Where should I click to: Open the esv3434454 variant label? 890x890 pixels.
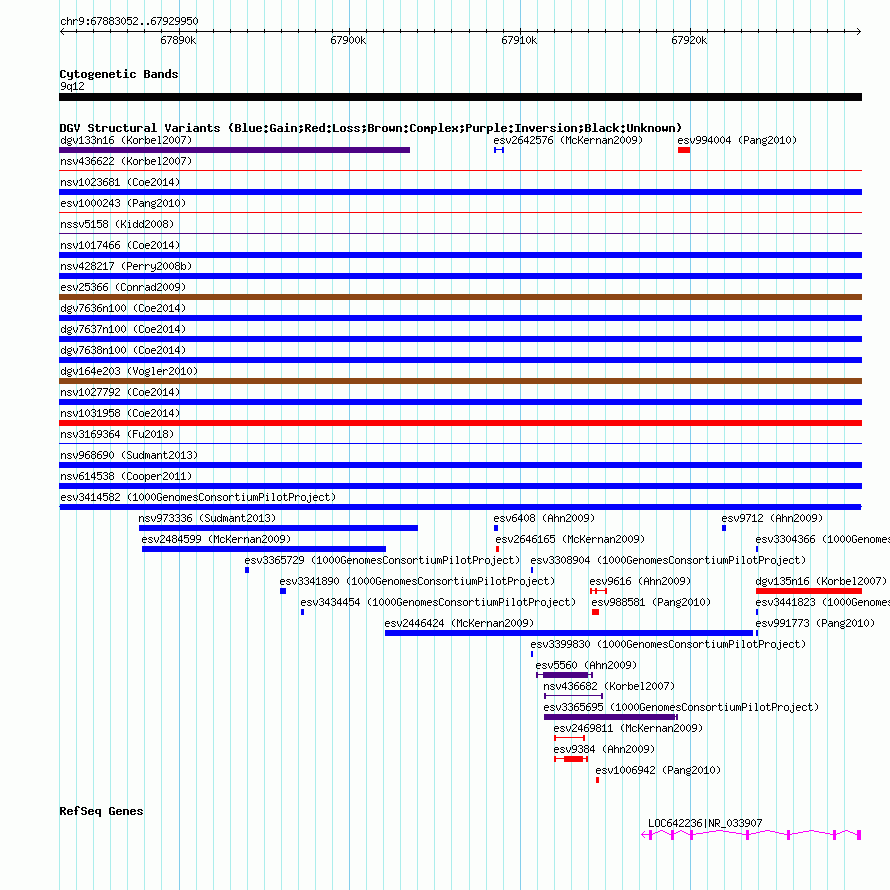click(438, 602)
